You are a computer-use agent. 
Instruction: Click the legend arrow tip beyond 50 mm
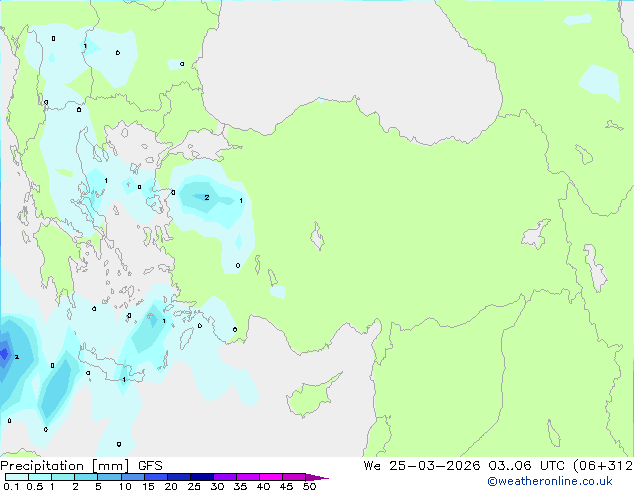317,477
